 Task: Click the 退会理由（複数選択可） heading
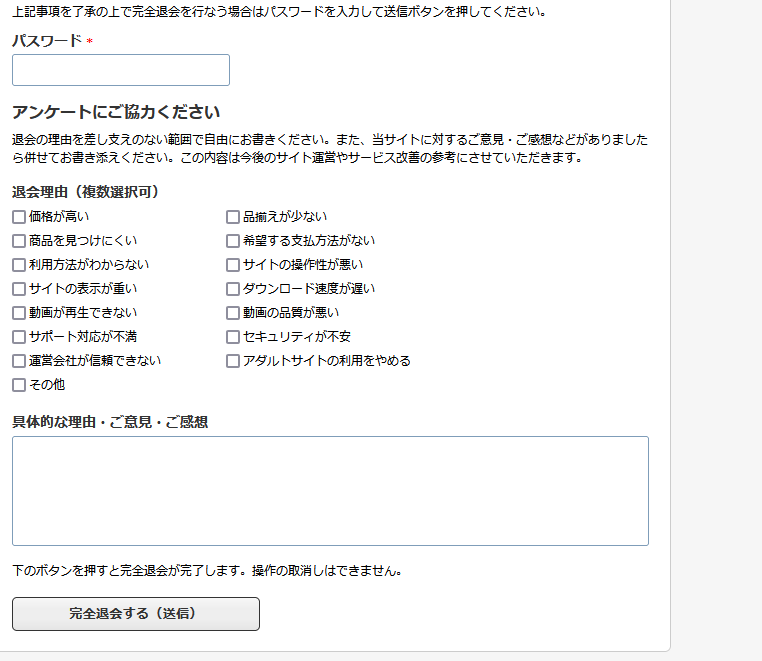(x=86, y=192)
